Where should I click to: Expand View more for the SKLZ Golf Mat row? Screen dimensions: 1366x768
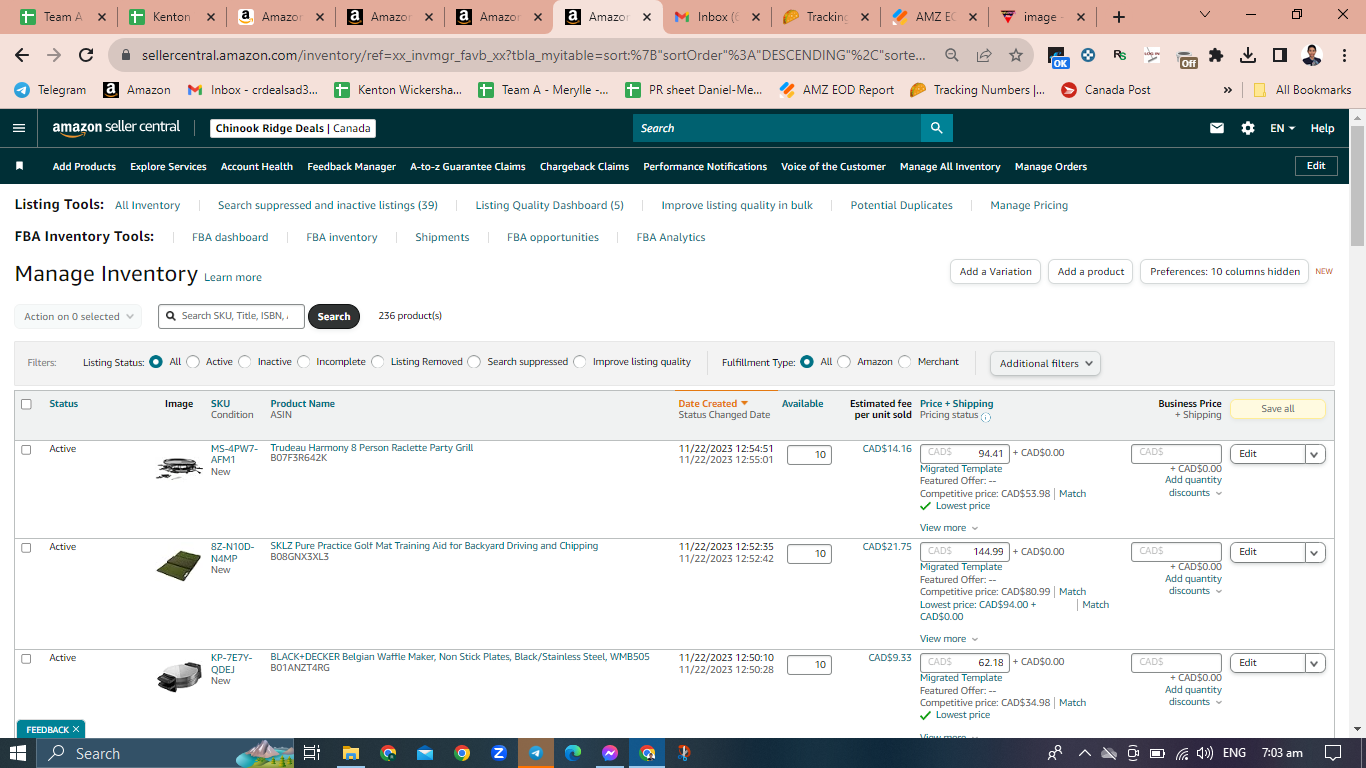pyautogui.click(x=949, y=639)
